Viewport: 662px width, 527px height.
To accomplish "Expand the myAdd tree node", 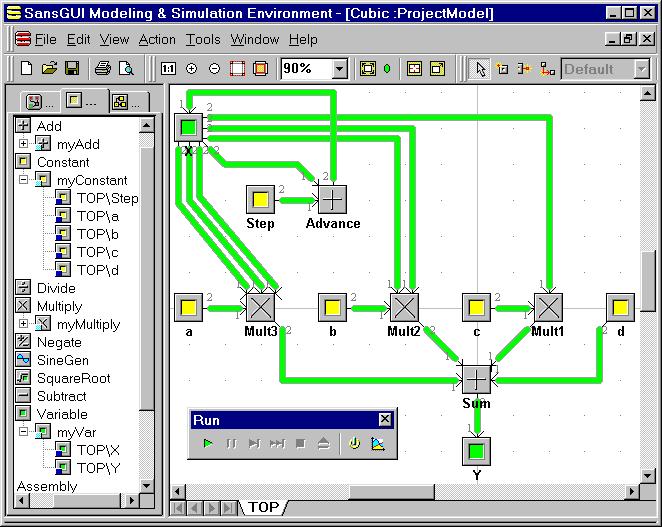I will tap(24, 144).
